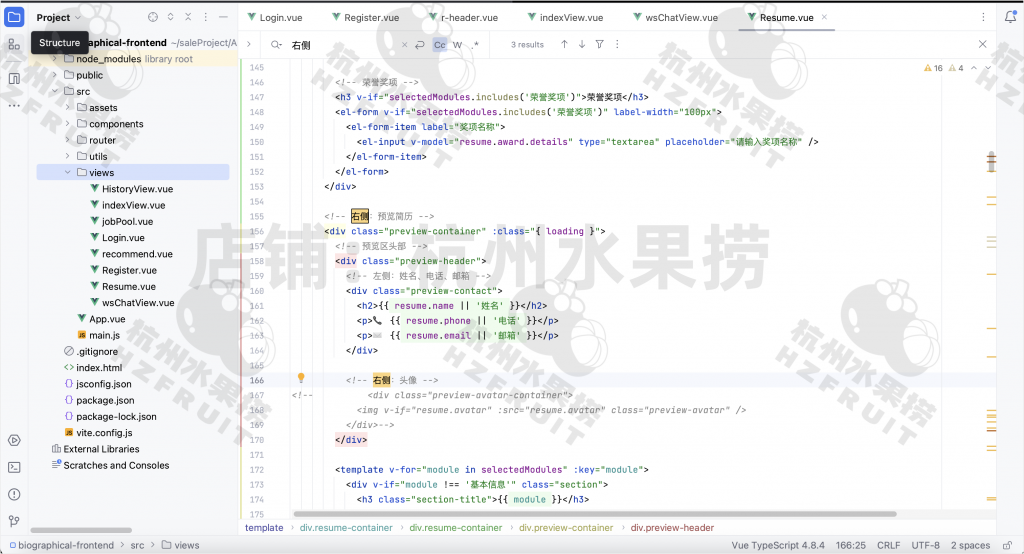Click Vue TypeScript 4.8.4 status widget
This screenshot has width=1024, height=554.
778,545
